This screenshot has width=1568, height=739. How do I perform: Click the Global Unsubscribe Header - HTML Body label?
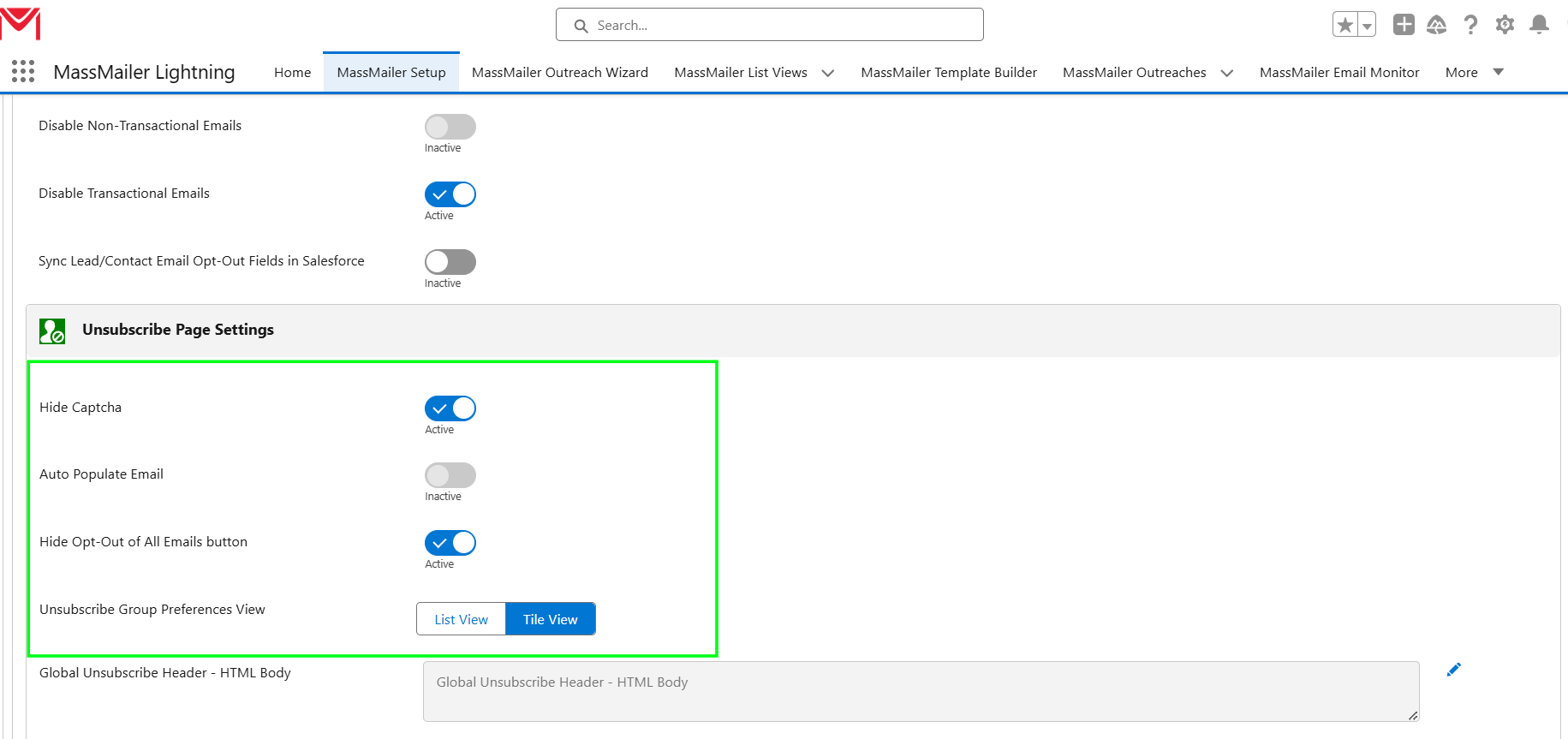165,673
